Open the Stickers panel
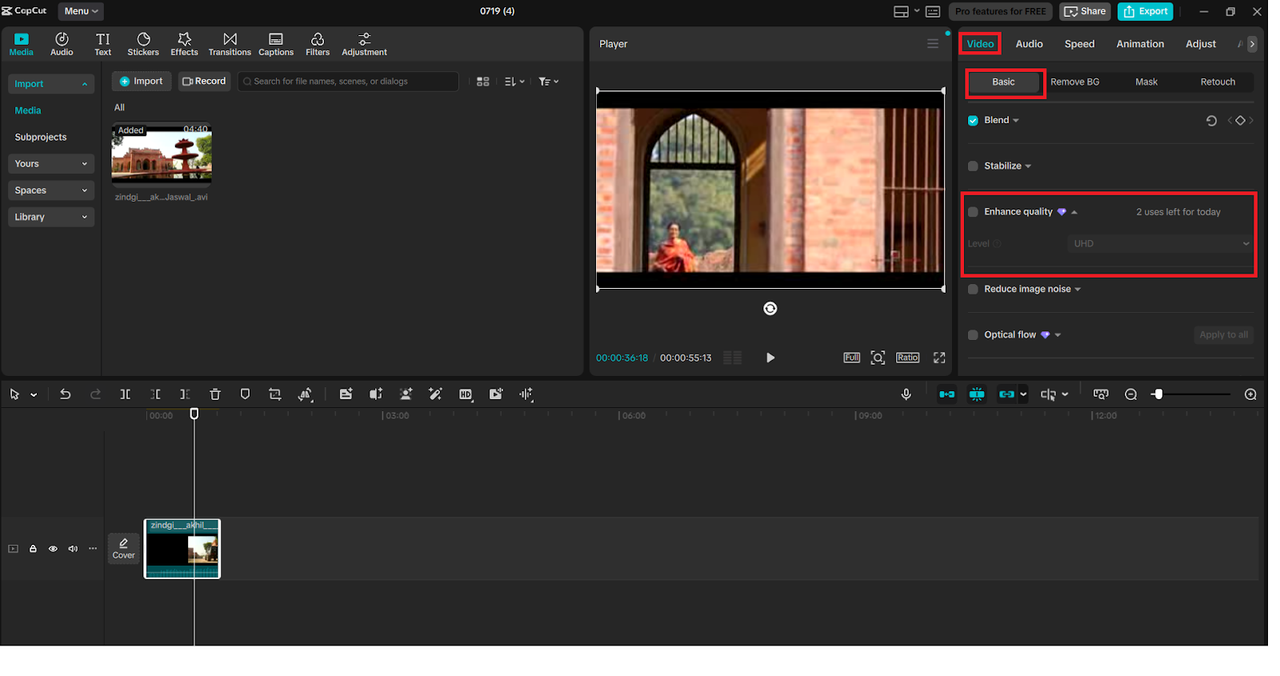Screen dimensions: 1280x676 (x=143, y=44)
